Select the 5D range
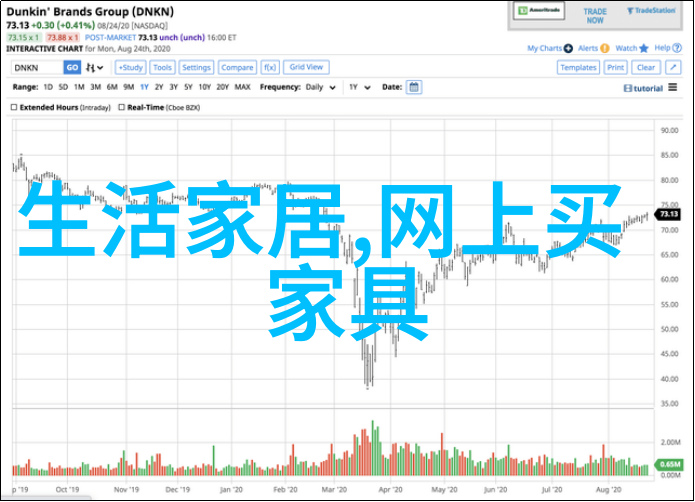Viewport: 695px width, 502px height. (63, 87)
